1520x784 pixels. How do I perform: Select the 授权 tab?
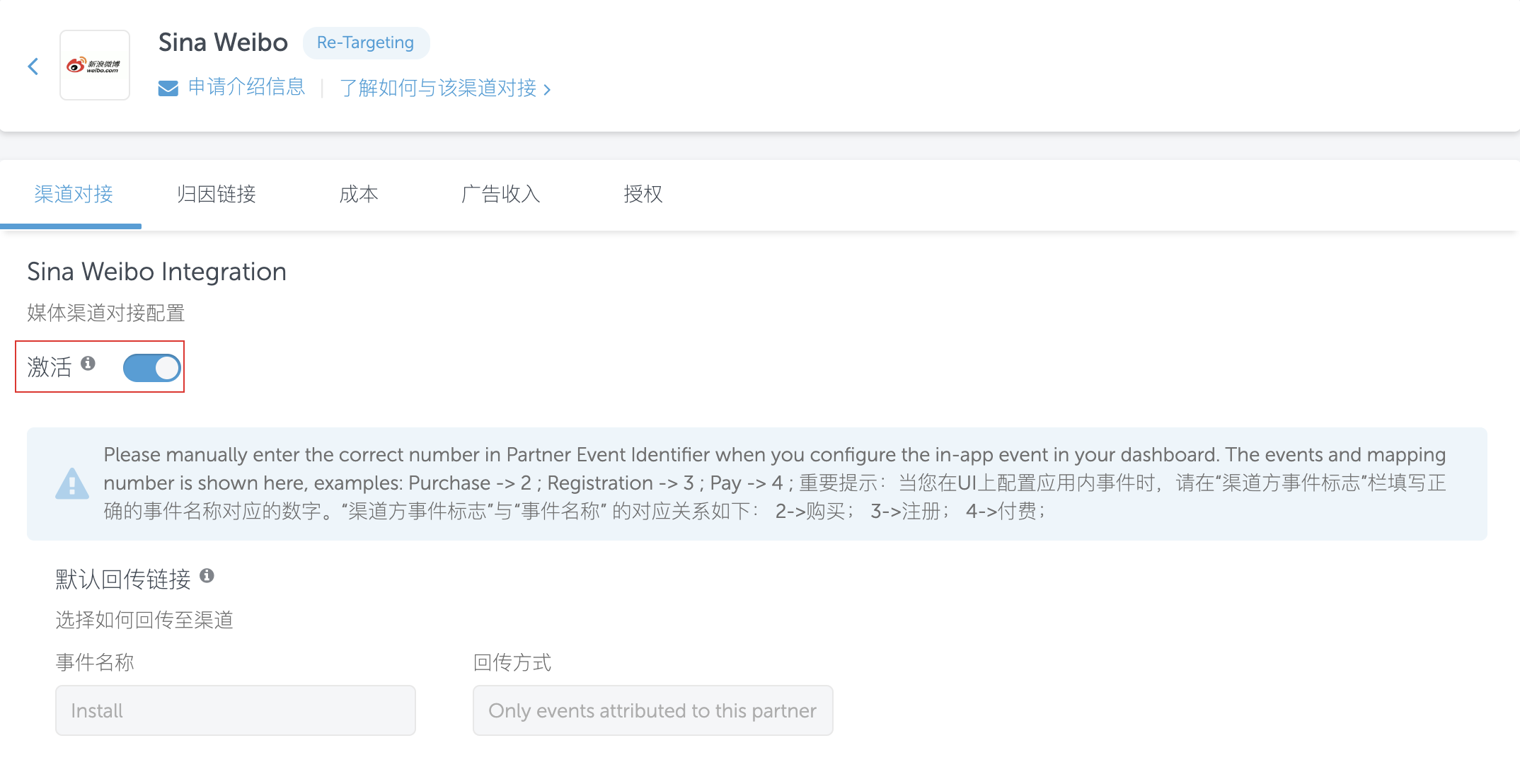[x=643, y=194]
